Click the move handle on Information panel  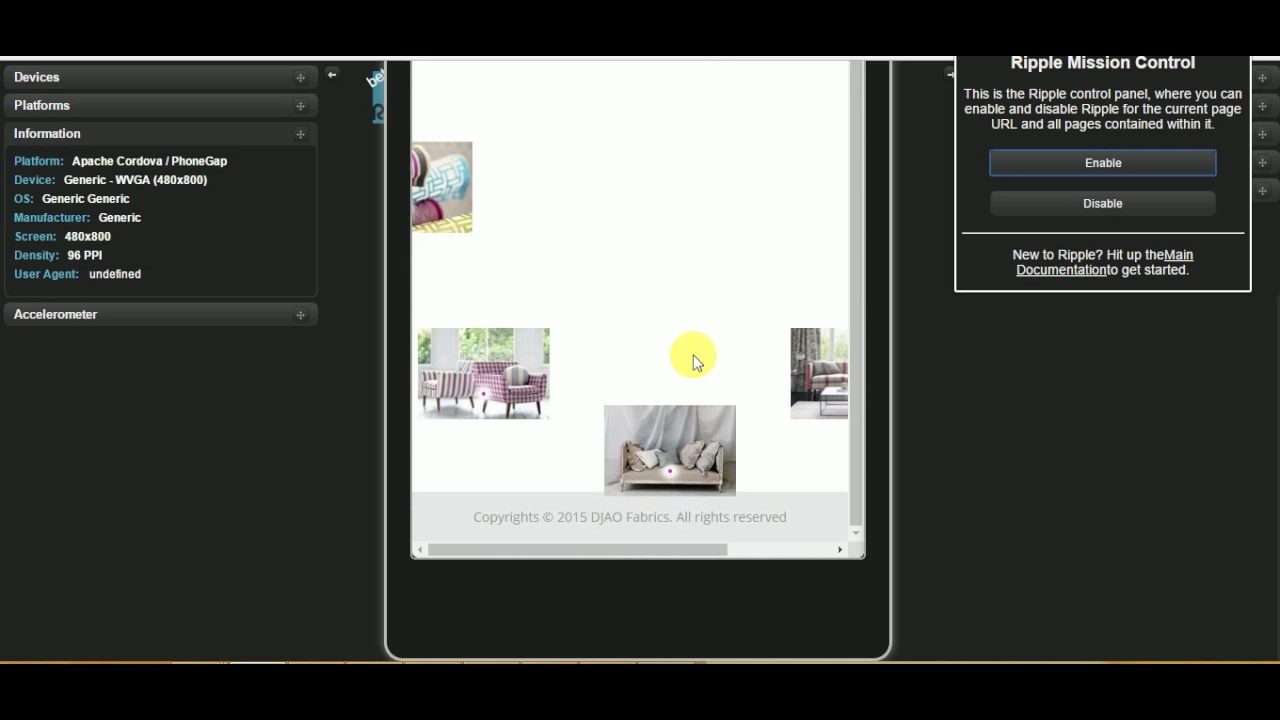[x=300, y=134]
